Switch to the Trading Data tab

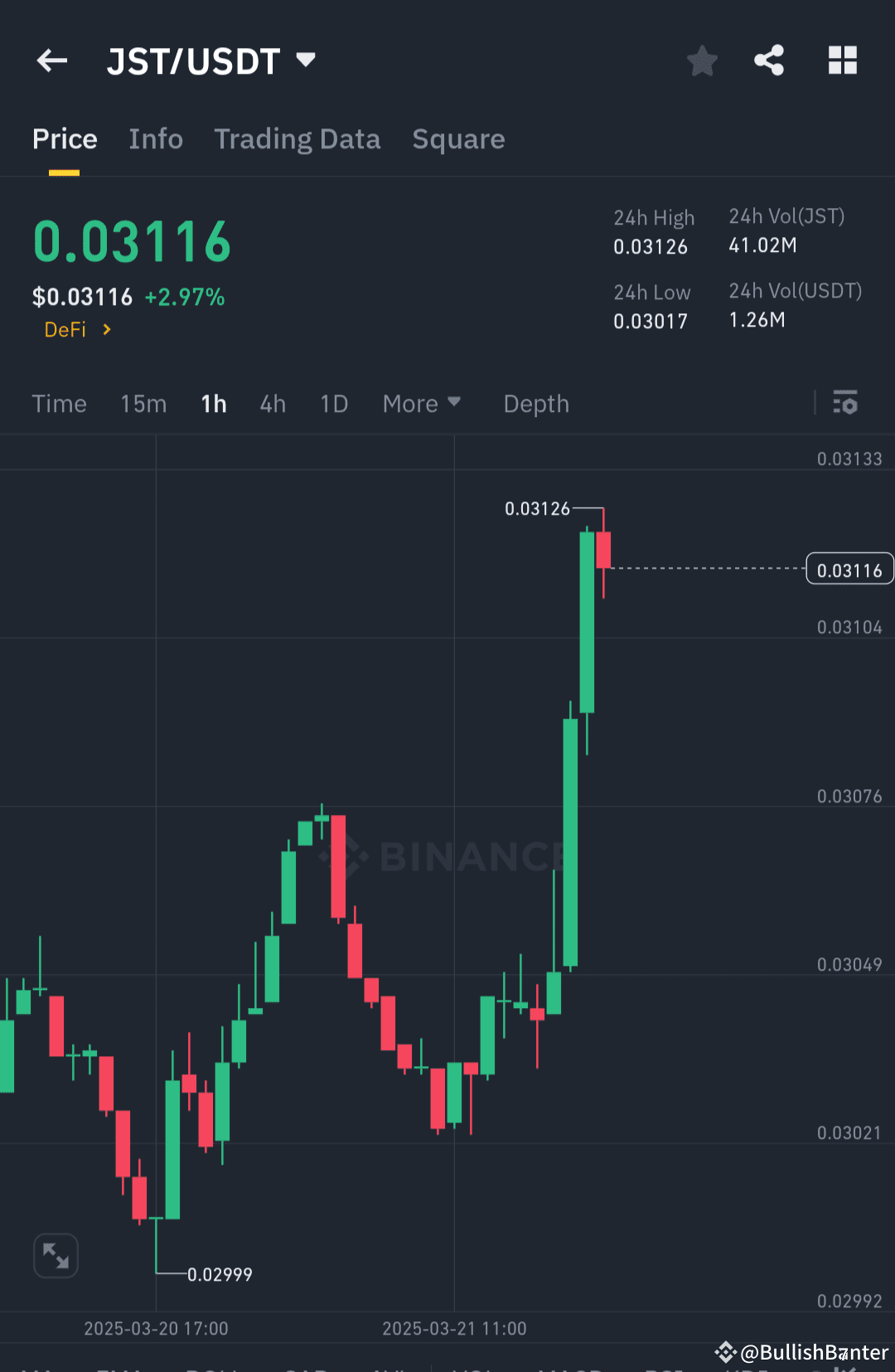[297, 138]
